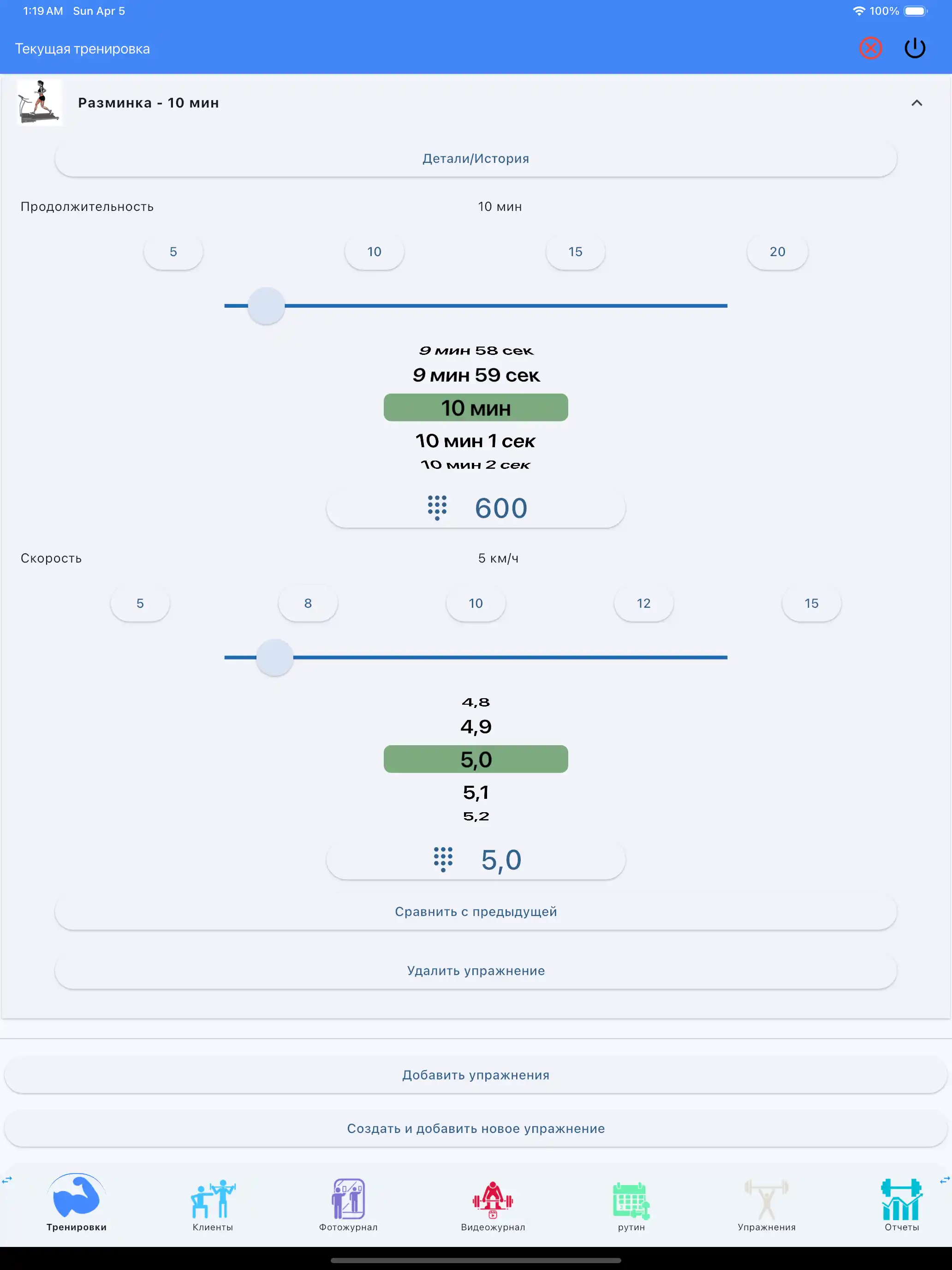Open the Фотожурнал tab
Image resolution: width=952 pixels, height=1270 pixels.
click(348, 1203)
